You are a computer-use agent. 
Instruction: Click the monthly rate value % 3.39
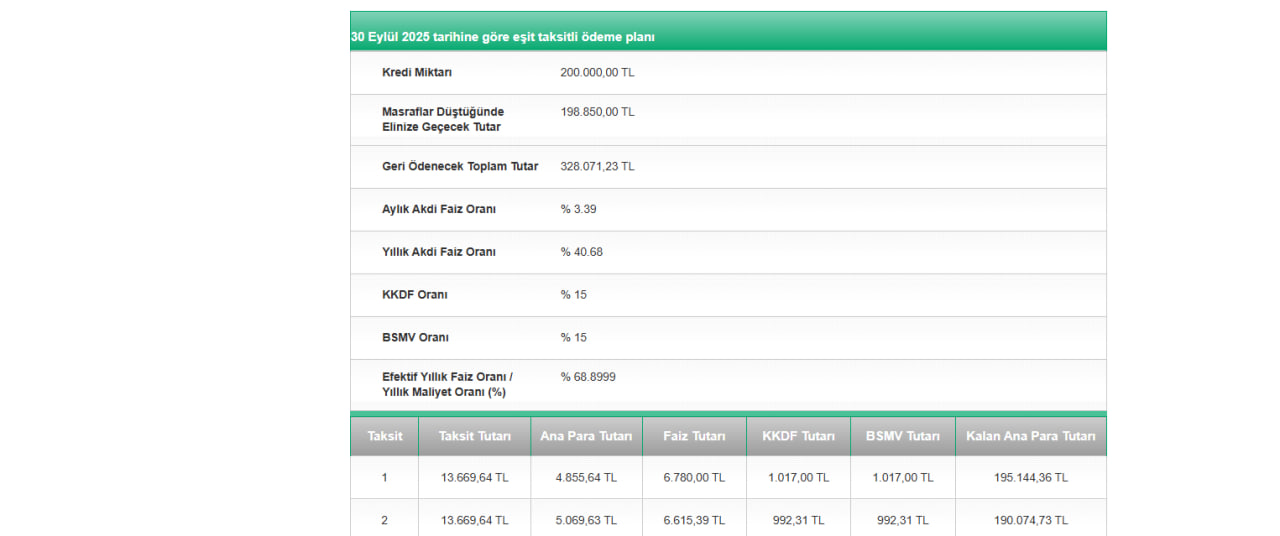579,210
